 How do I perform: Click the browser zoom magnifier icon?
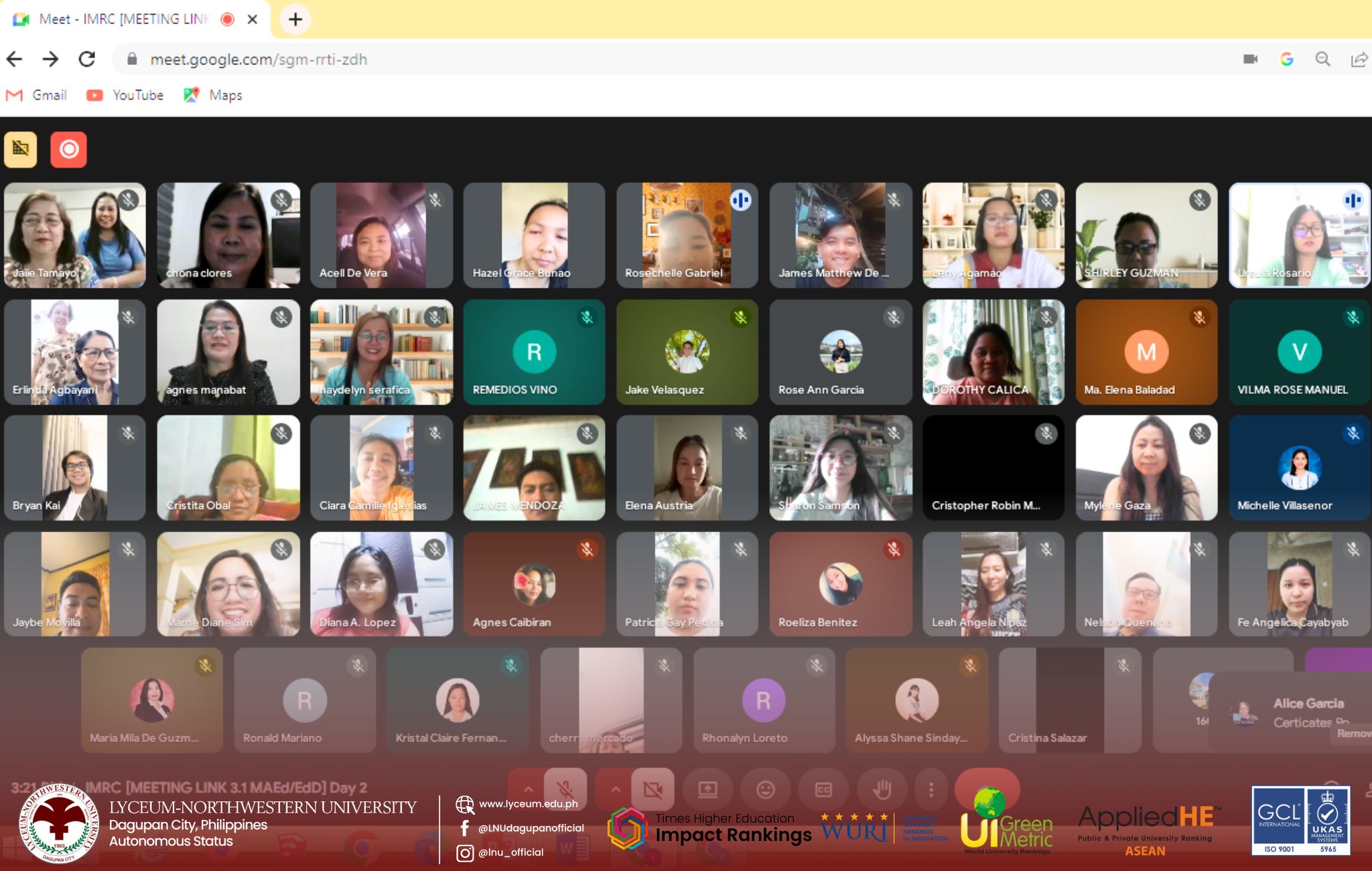point(1322,59)
